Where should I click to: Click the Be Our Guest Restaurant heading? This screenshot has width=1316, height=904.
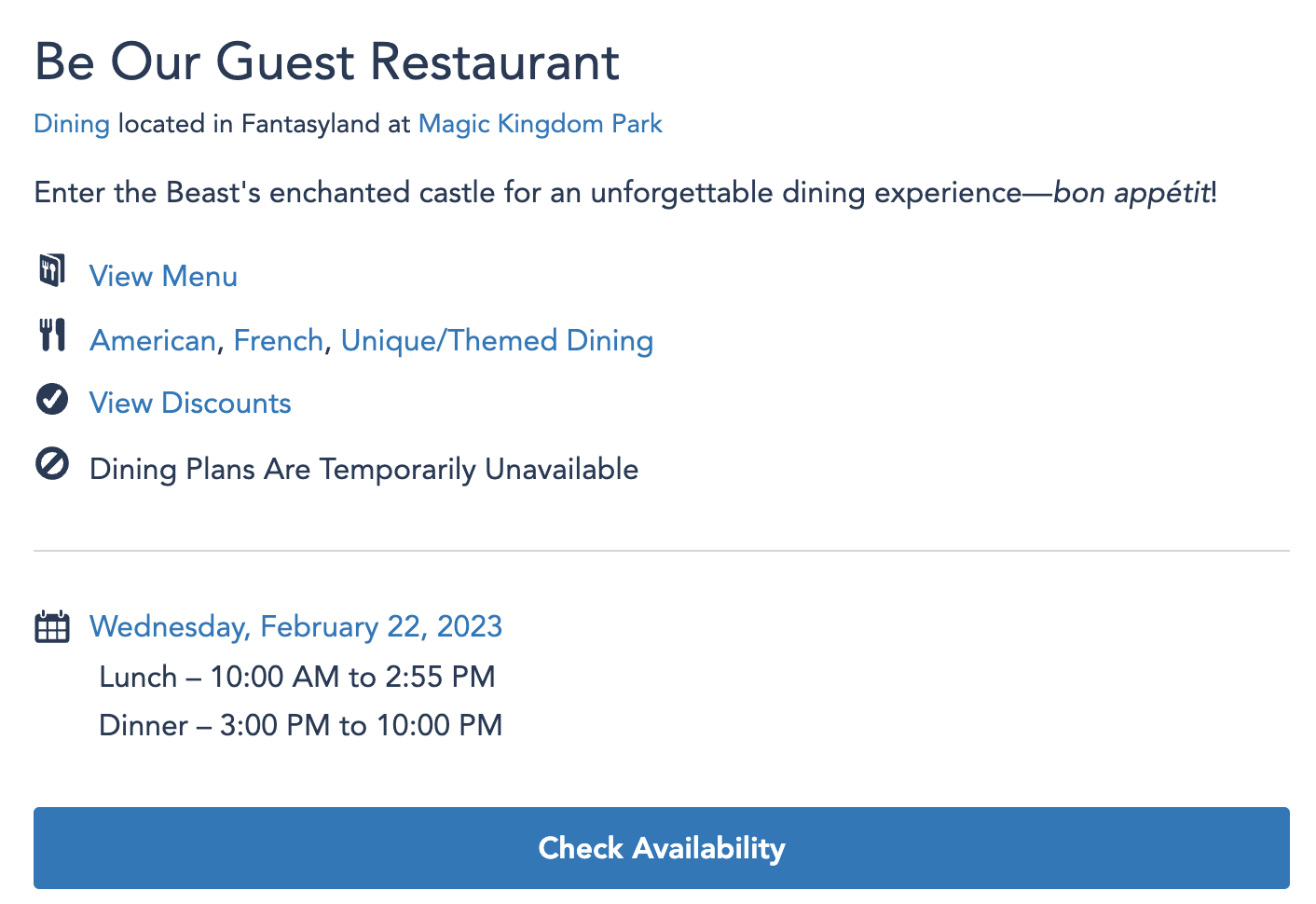(x=327, y=62)
